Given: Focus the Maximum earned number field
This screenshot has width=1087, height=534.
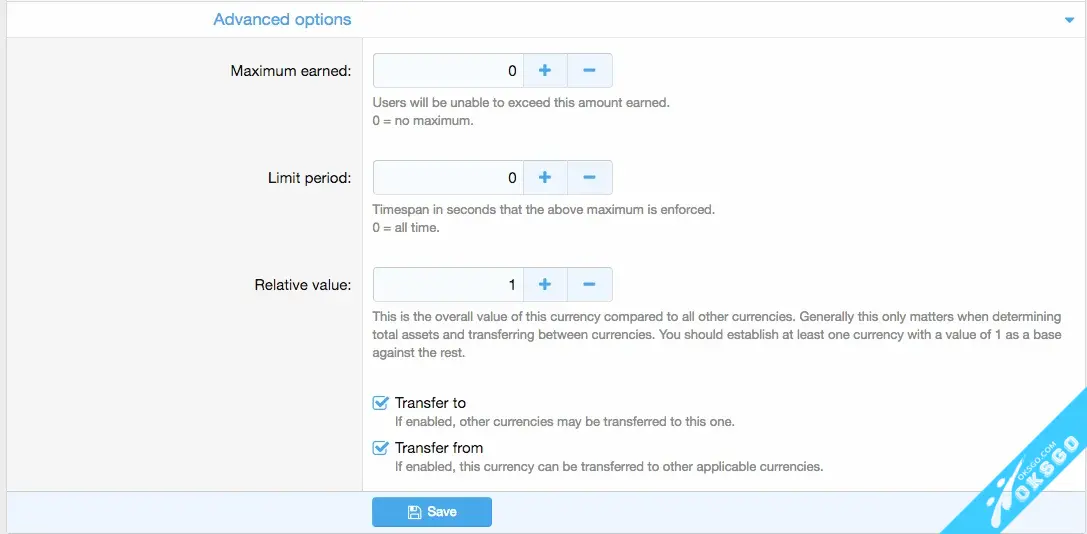Looking at the screenshot, I should click(448, 71).
